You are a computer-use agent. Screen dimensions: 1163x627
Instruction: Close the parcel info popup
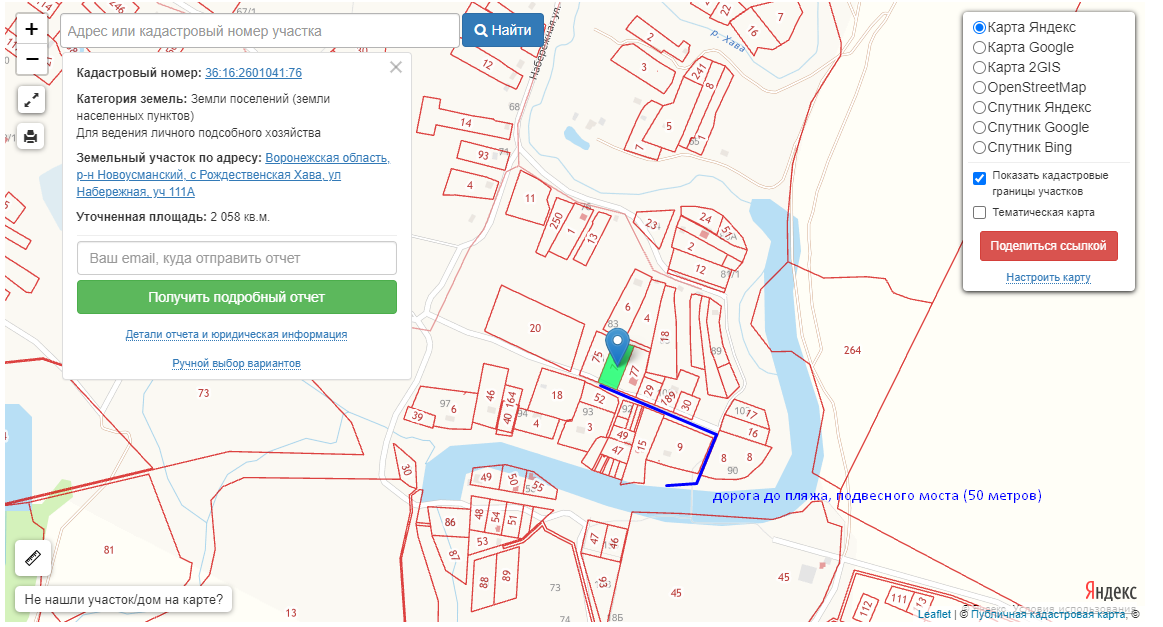[x=396, y=68]
